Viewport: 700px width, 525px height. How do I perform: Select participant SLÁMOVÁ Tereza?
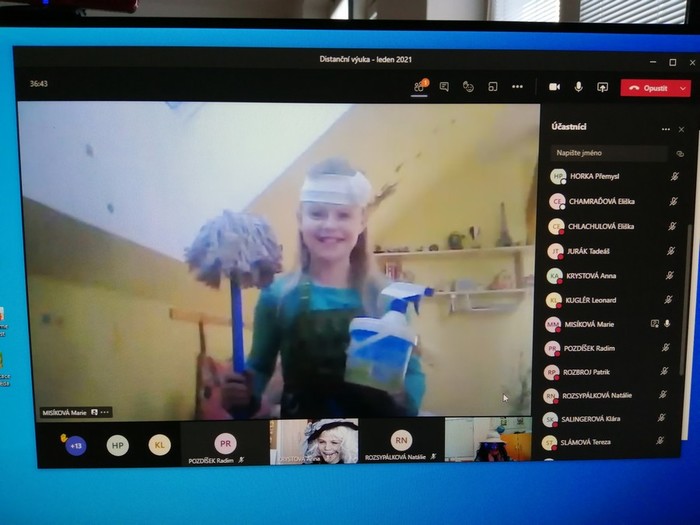pyautogui.click(x=604, y=442)
